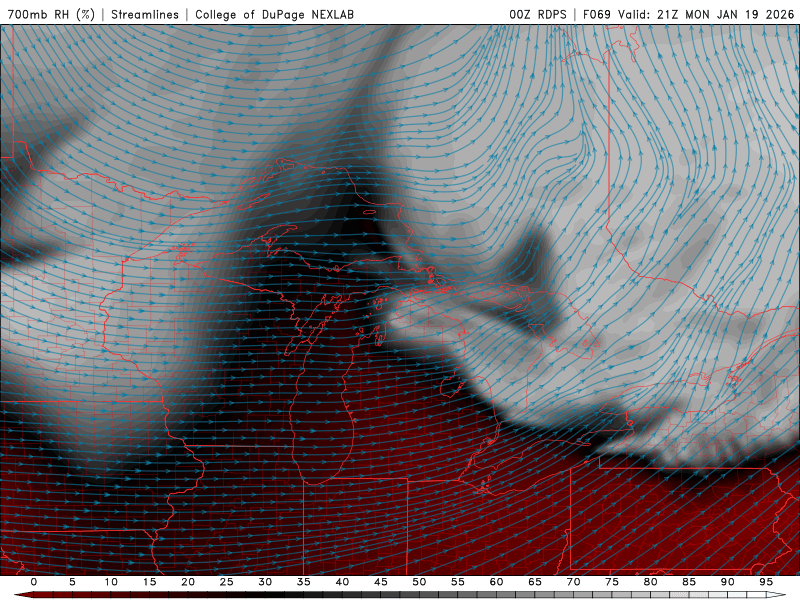Viewport: 800px width, 600px height.
Task: Click the colorbar label "50"
Action: [x=419, y=582]
